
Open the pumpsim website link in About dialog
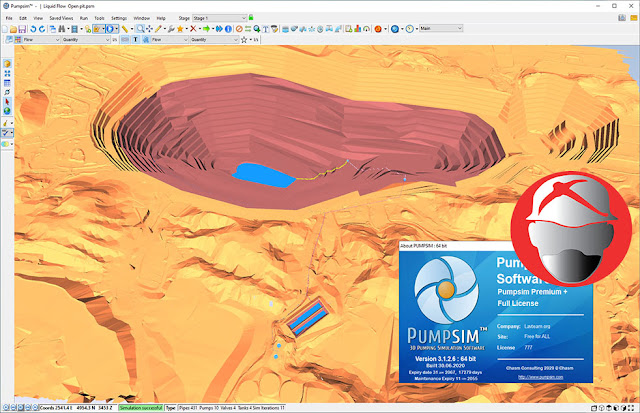click(x=540, y=377)
